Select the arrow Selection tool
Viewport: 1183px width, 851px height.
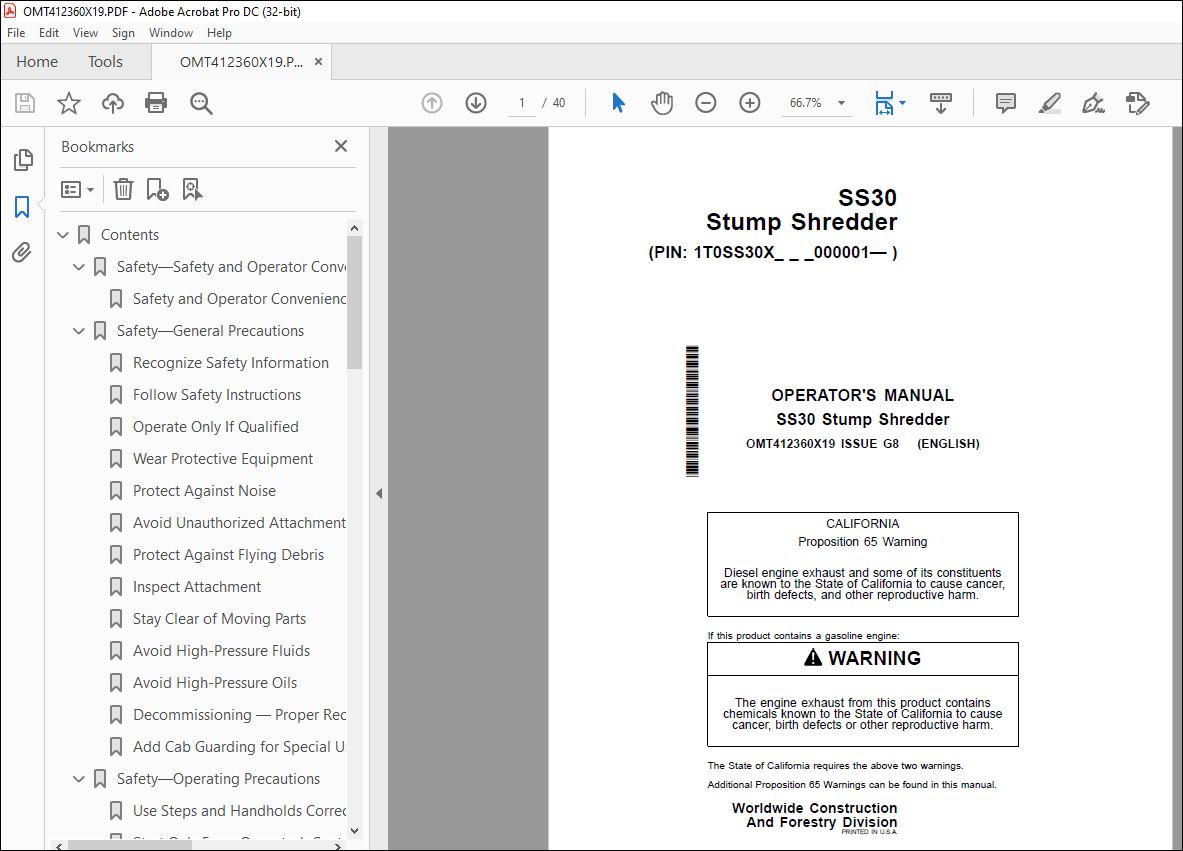618,103
